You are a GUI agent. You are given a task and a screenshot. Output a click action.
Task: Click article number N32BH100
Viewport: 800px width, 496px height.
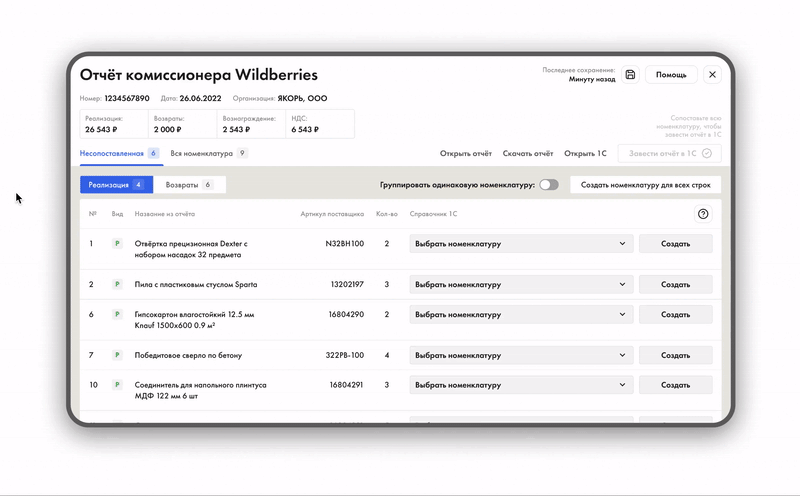[344, 243]
